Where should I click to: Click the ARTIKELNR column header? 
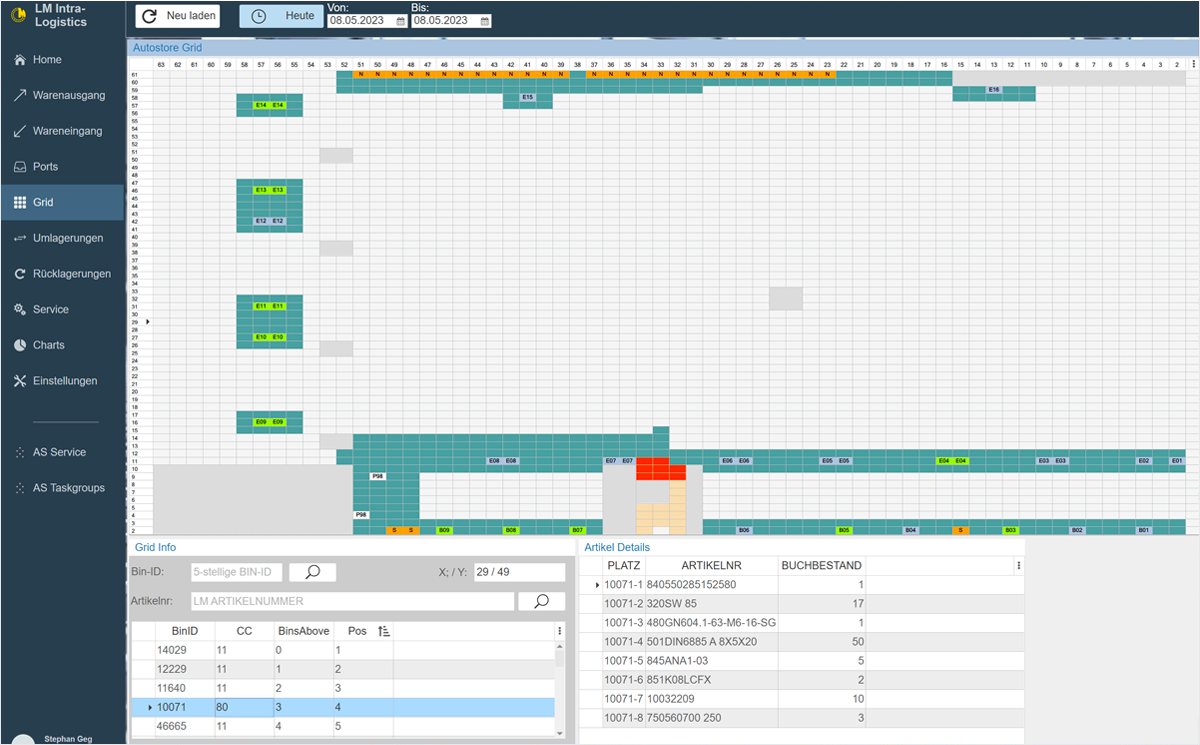(x=711, y=565)
